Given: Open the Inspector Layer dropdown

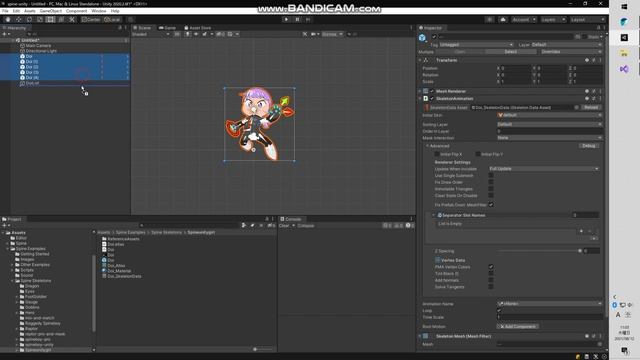Looking at the screenshot, I should tap(566, 44).
